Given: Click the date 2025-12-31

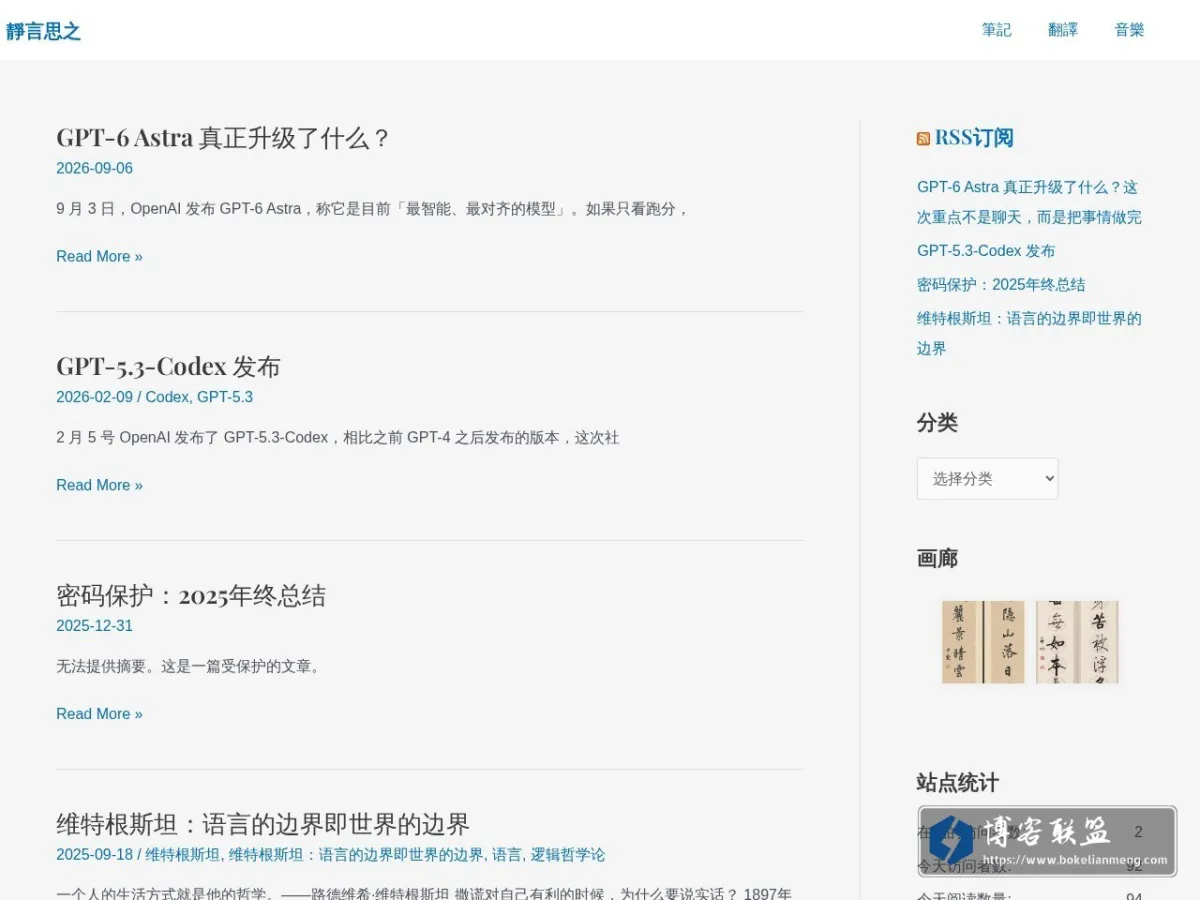Looking at the screenshot, I should 94,626.
